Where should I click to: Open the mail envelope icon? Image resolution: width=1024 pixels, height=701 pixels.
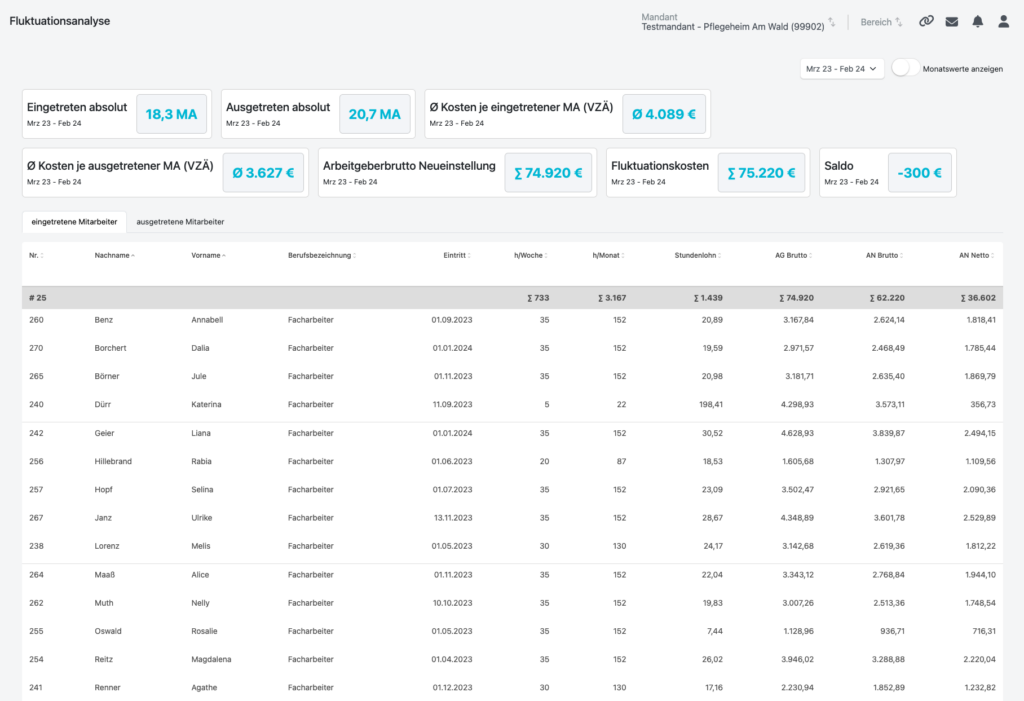click(952, 22)
